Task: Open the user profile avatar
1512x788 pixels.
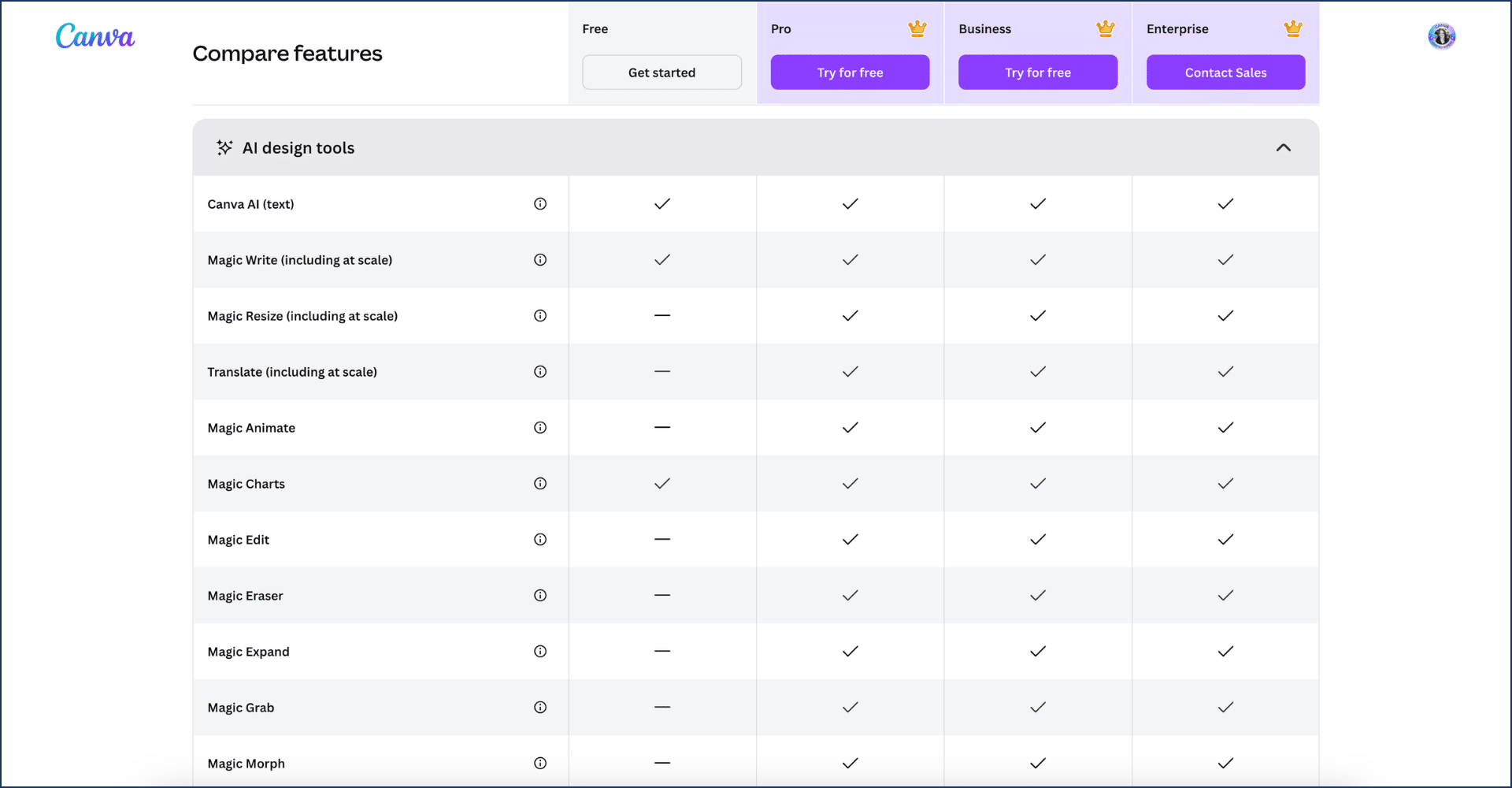Action: (x=1441, y=36)
